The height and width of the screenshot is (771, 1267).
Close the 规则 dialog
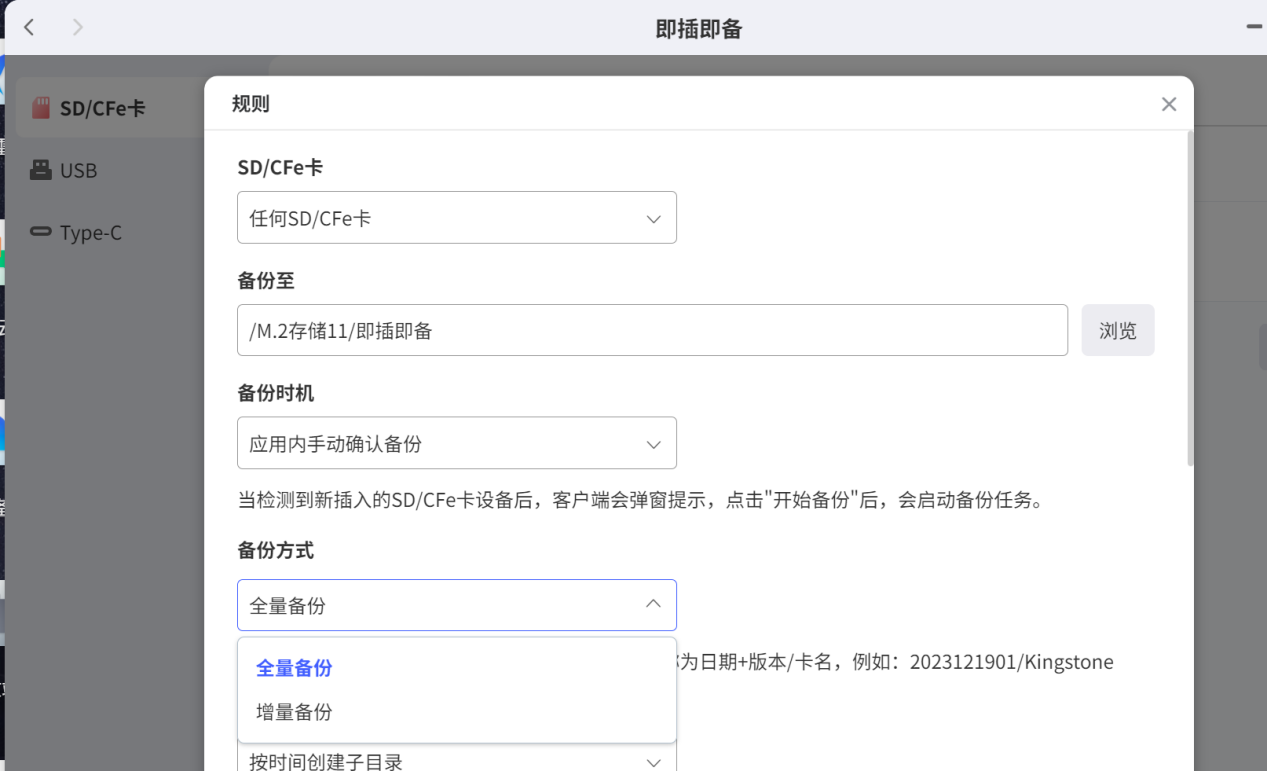click(1169, 104)
